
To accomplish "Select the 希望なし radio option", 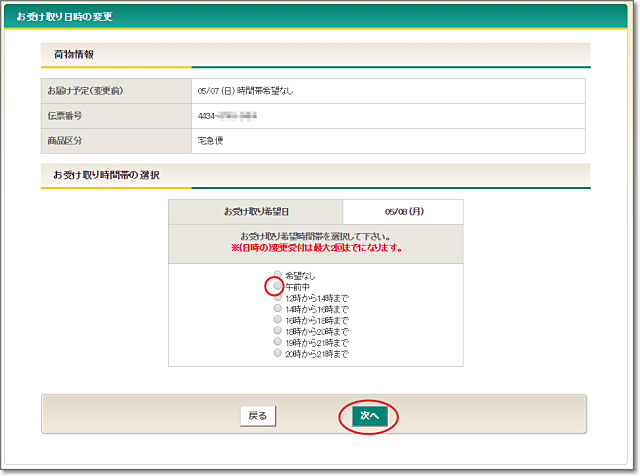I will click(278, 275).
